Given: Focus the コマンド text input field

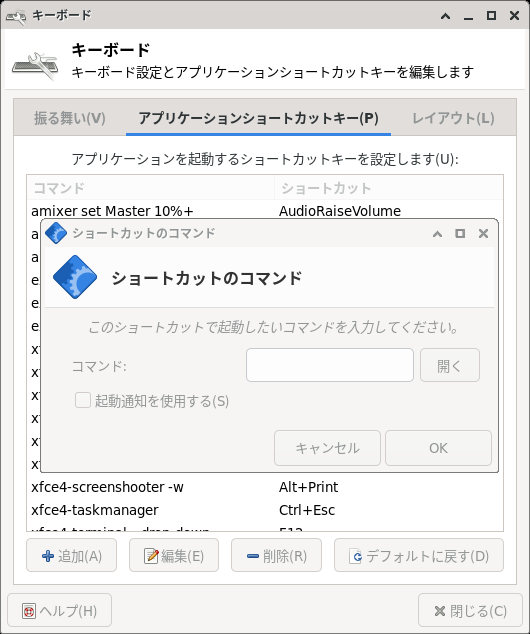Looking at the screenshot, I should 330,365.
